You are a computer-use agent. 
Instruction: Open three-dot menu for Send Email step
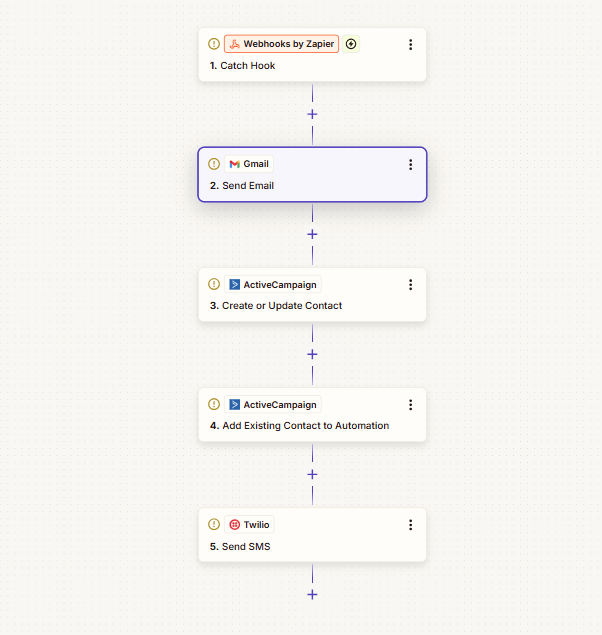[x=410, y=165]
